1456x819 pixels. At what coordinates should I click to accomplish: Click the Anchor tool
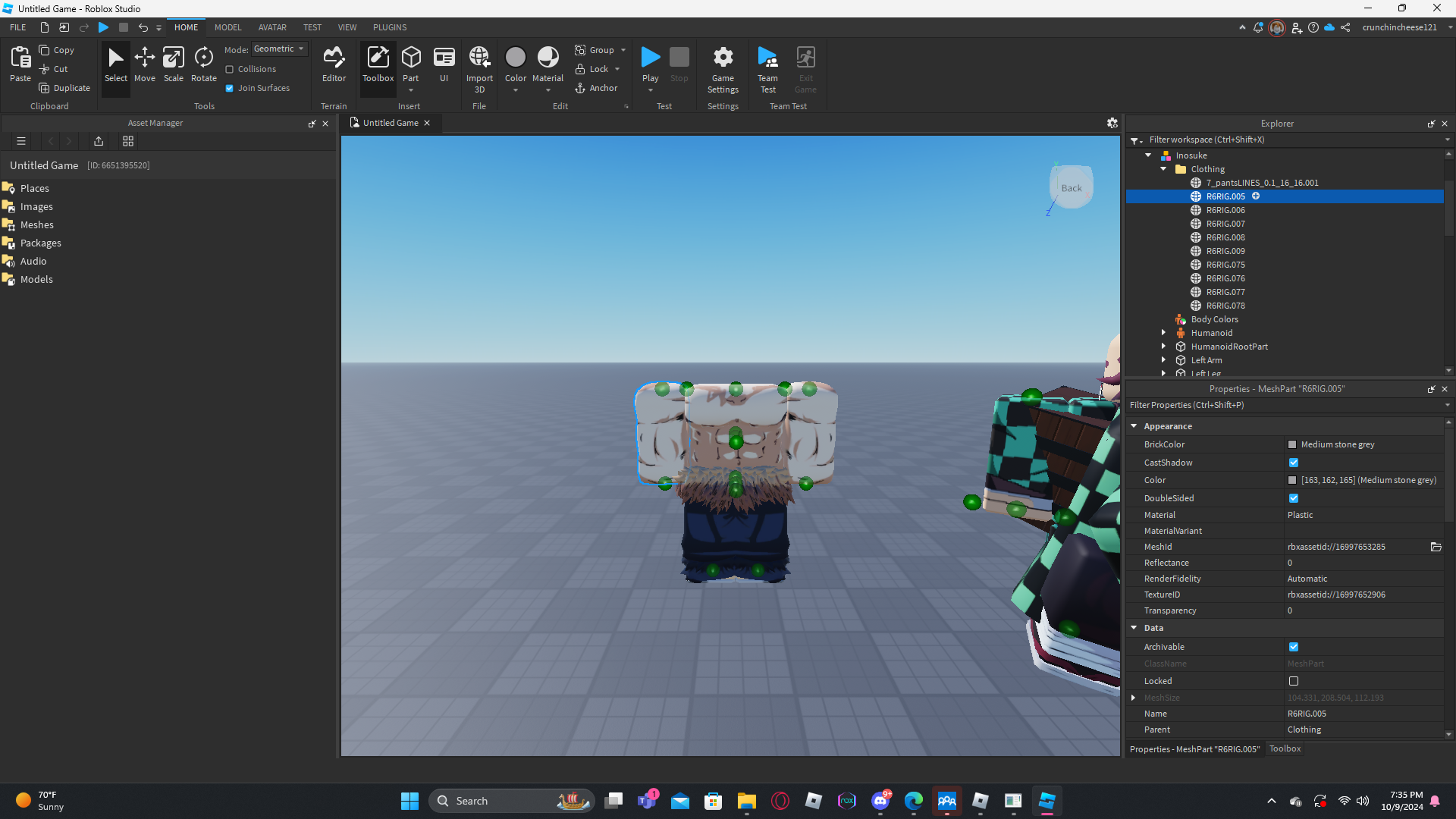click(596, 88)
